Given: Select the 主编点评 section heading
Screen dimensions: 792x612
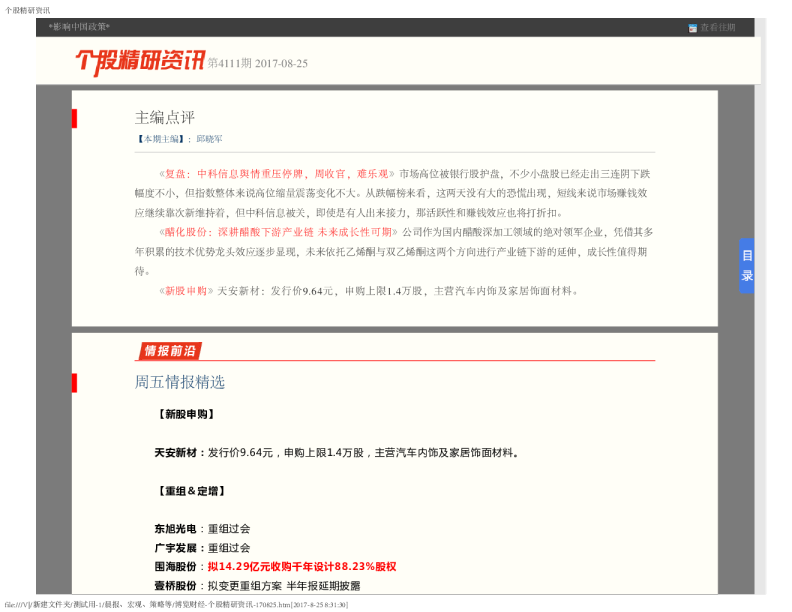Looking at the screenshot, I should click(x=165, y=118).
